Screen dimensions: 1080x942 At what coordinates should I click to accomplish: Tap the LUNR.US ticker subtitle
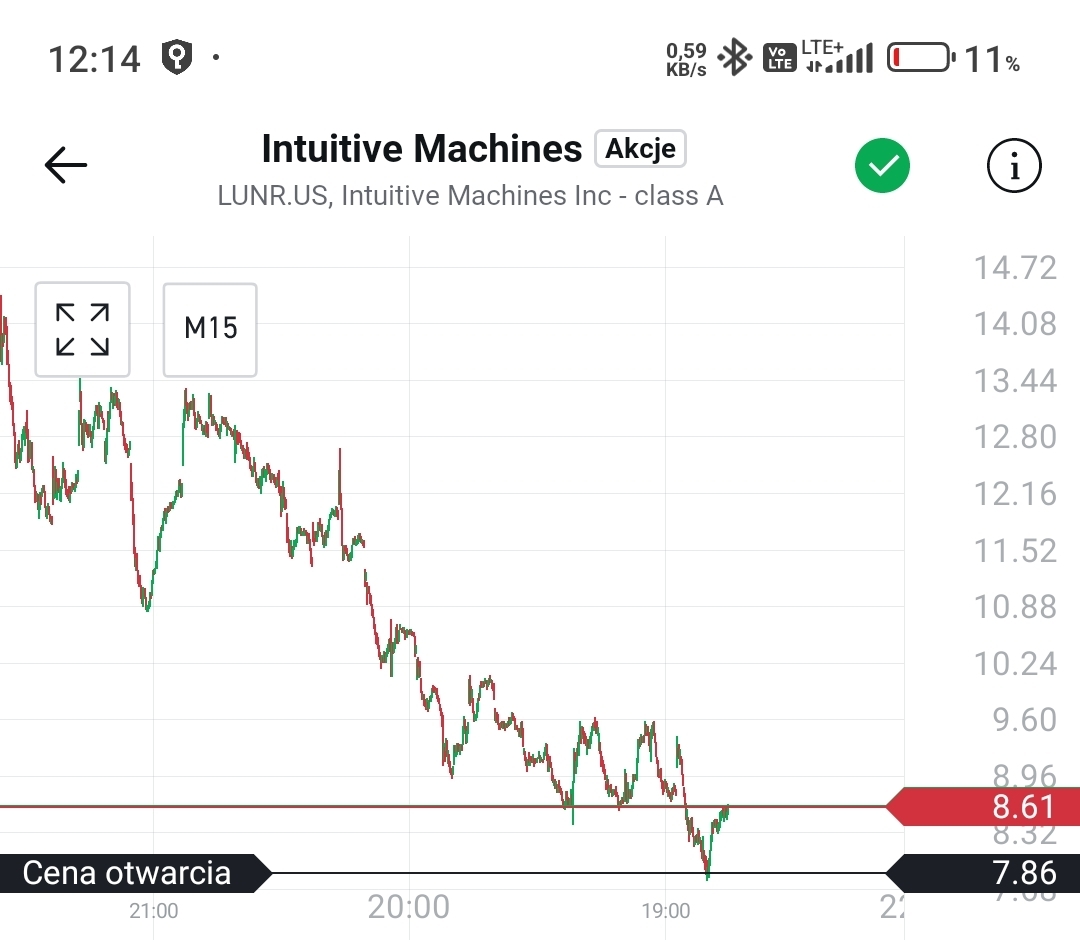click(x=470, y=196)
